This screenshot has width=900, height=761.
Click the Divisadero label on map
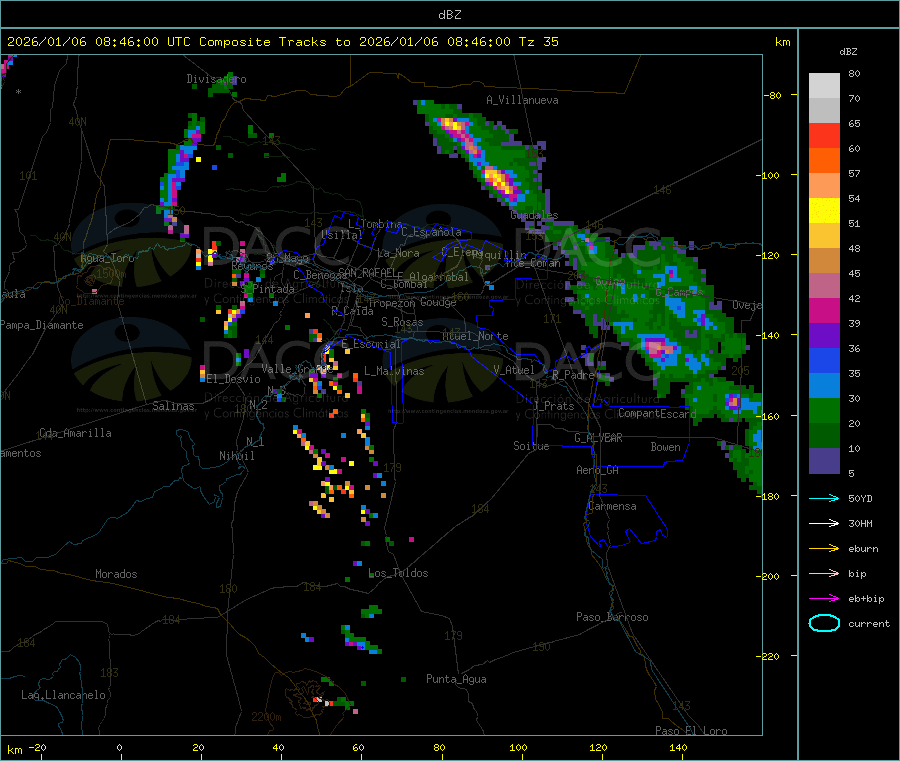[x=216, y=79]
